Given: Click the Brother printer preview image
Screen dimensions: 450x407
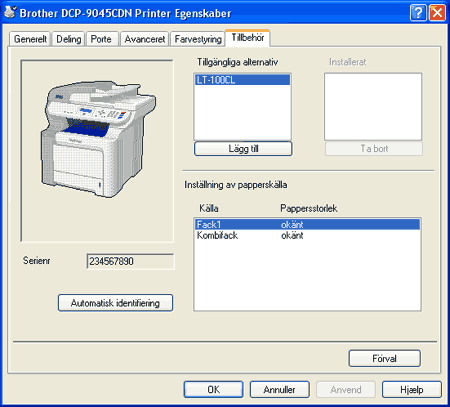Looking at the screenshot, I should click(99, 139).
